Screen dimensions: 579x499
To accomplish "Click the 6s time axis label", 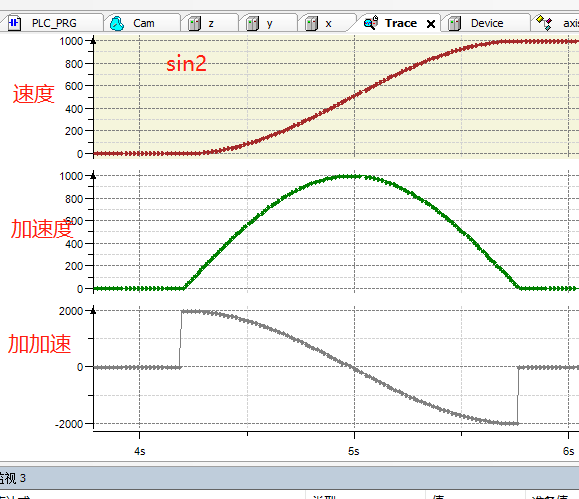I will pyautogui.click(x=568, y=451).
